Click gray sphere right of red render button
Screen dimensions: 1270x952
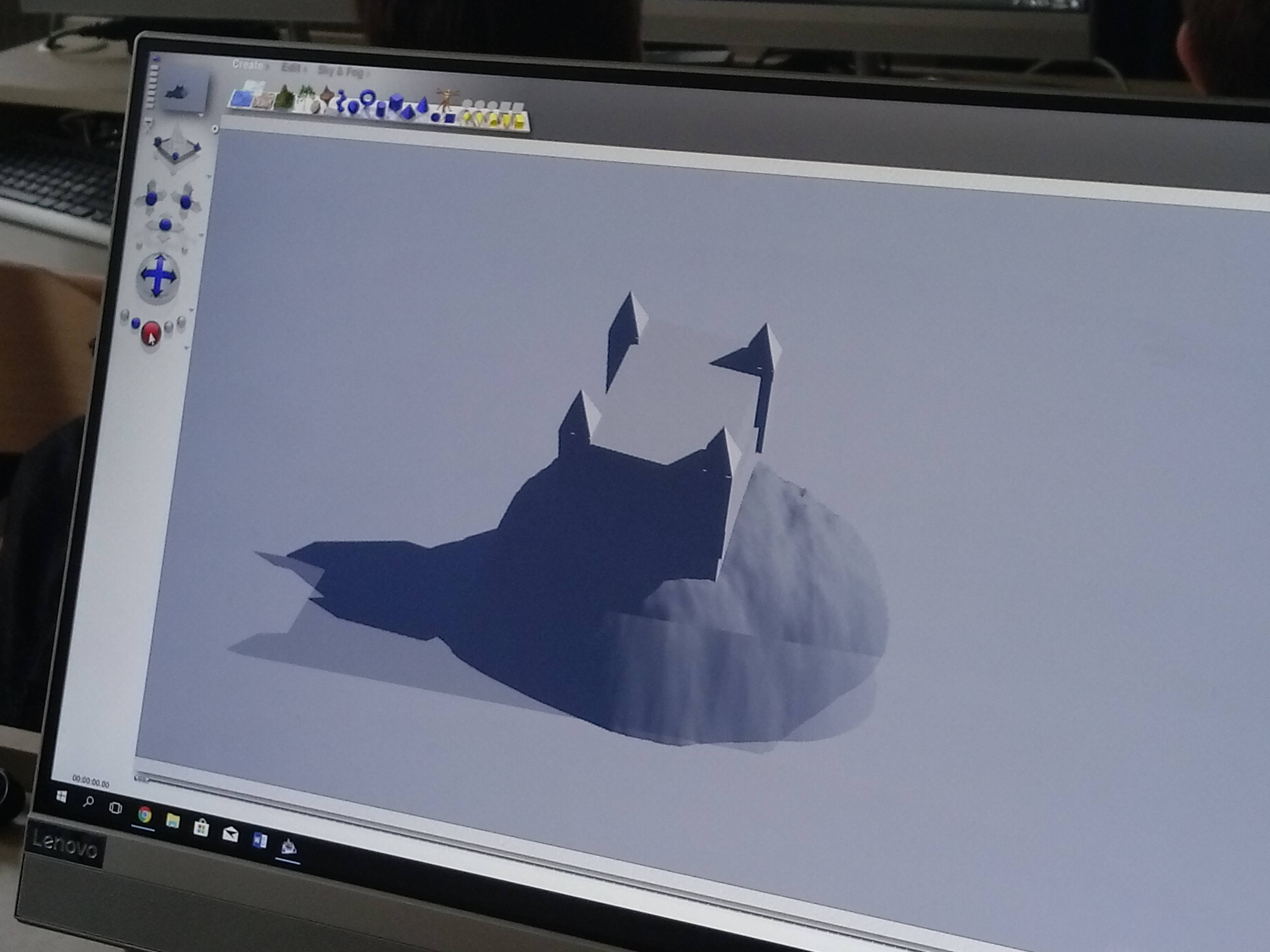(x=169, y=327)
